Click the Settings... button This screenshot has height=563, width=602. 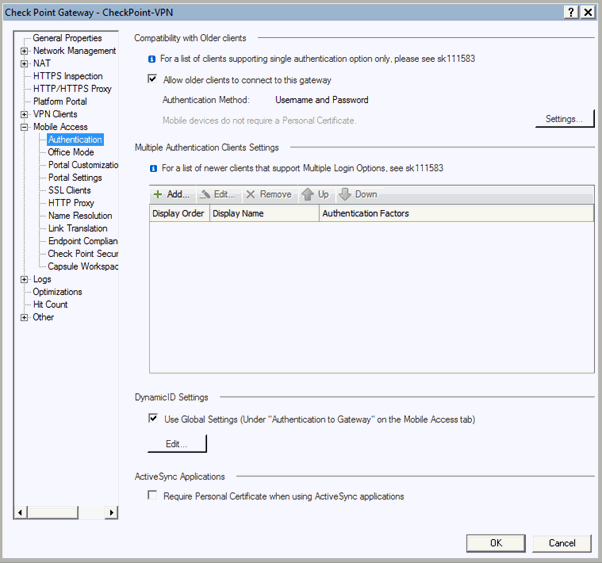click(564, 119)
